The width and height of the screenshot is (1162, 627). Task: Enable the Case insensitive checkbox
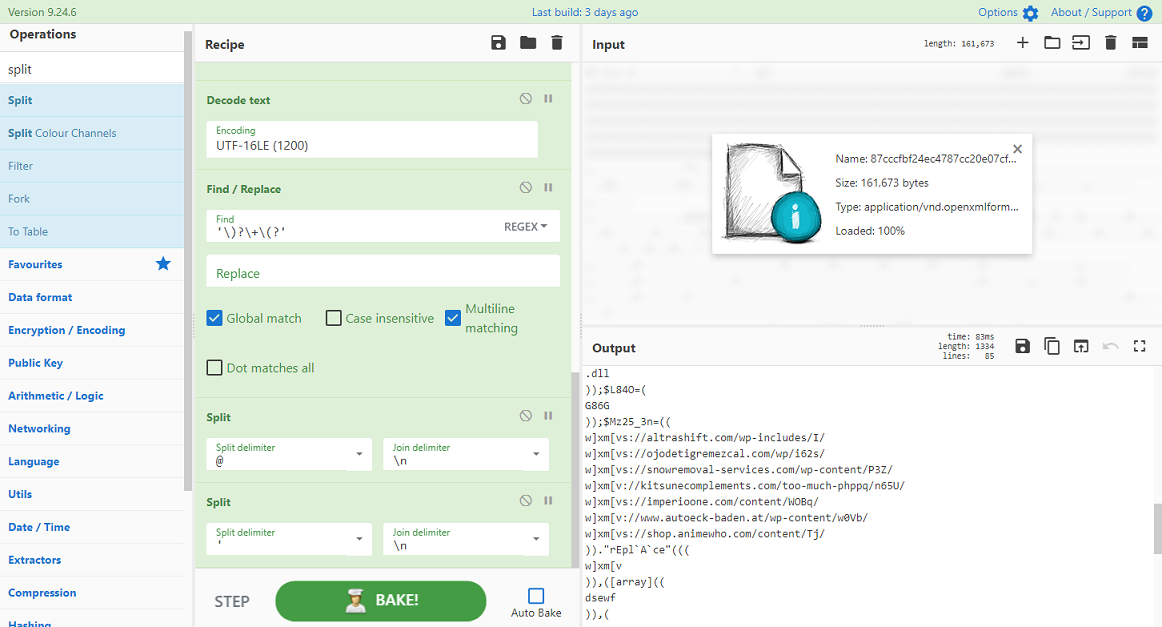pos(333,318)
